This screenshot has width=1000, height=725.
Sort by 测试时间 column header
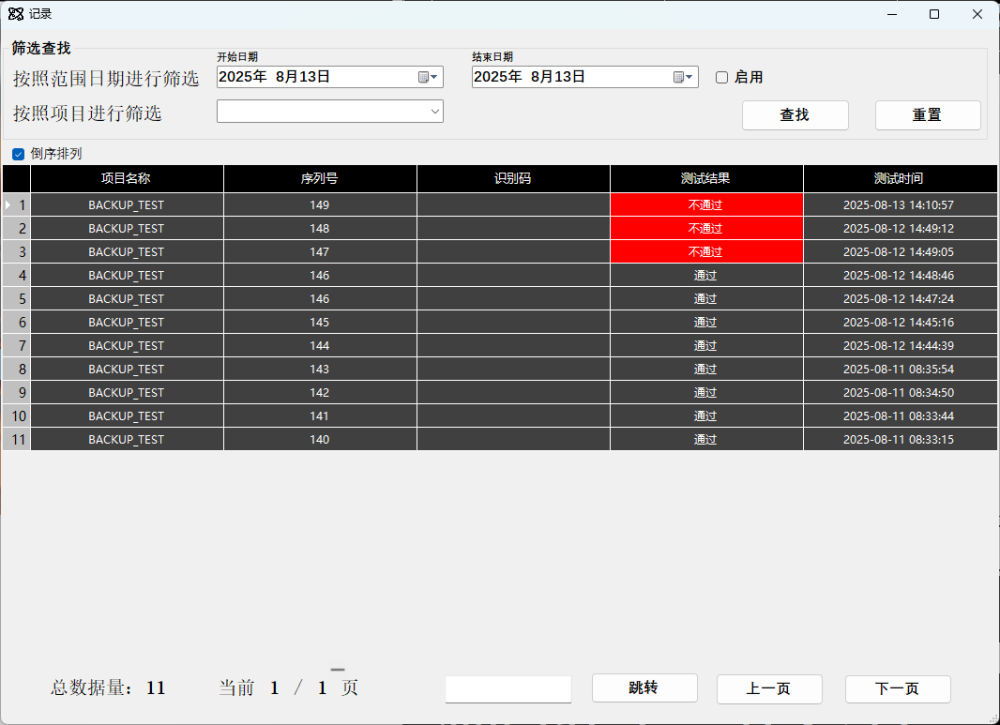(x=898, y=179)
